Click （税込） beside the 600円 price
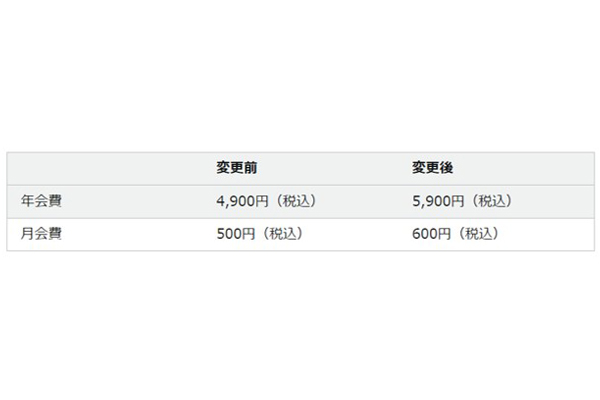The width and height of the screenshot is (600, 400). click(x=476, y=234)
